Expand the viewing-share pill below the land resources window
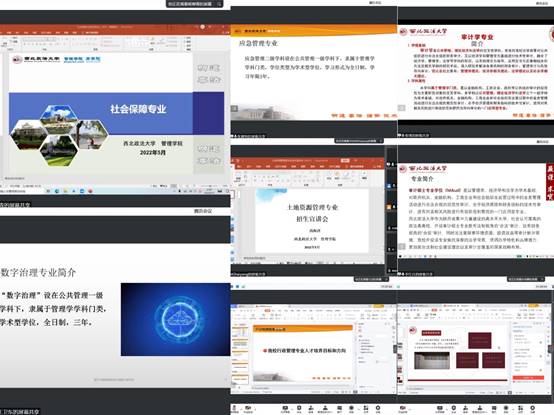Screen dimensions: 554x415 pyautogui.click(x=371, y=279)
